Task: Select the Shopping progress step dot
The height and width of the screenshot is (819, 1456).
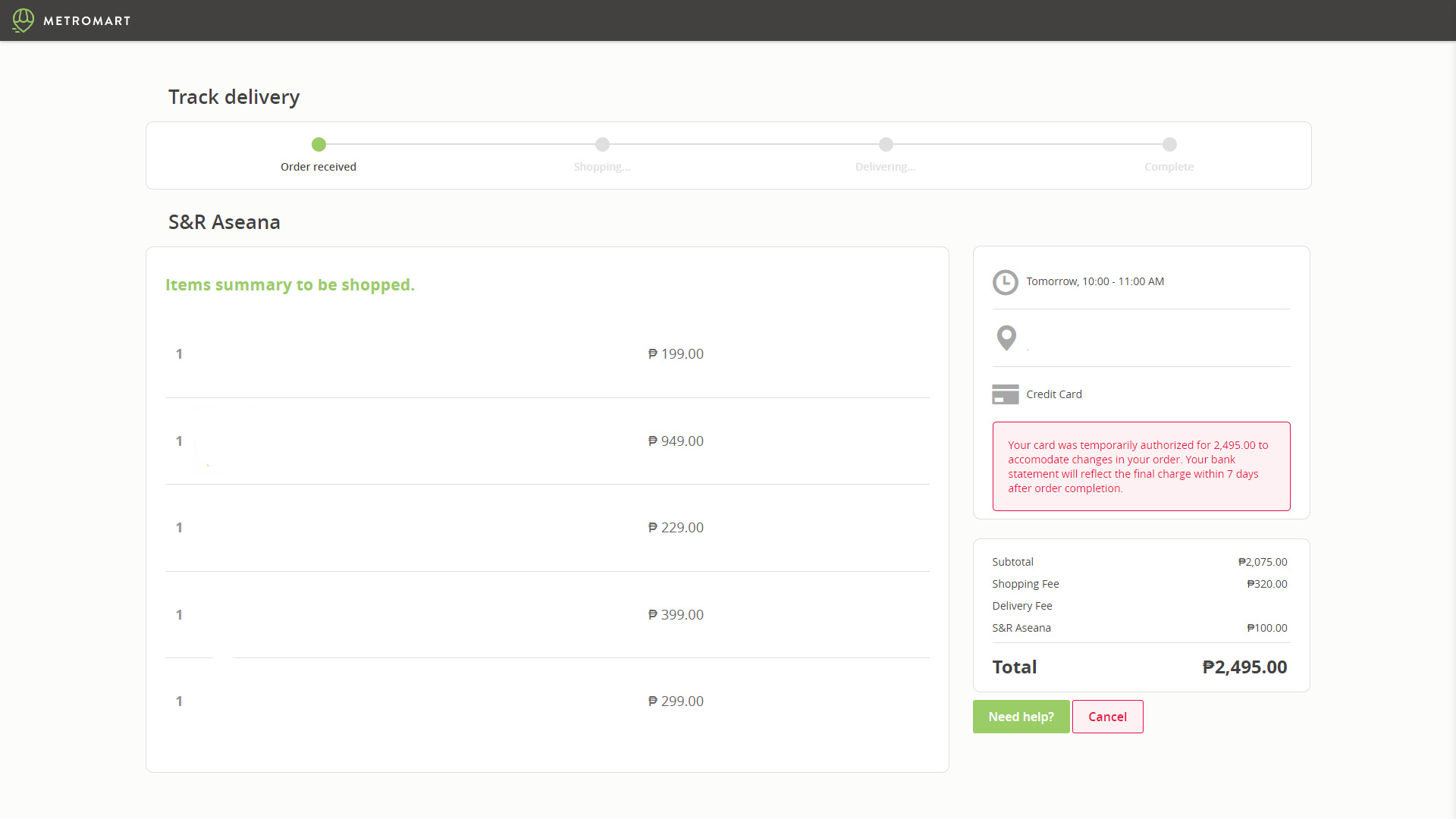Action: click(602, 144)
